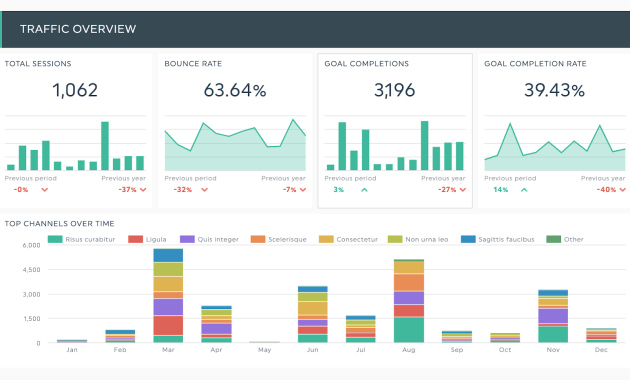Viewport: 630px width, 380px height.
Task: Click the TOTAL SESSIONS card title
Action: pyautogui.click(x=38, y=63)
